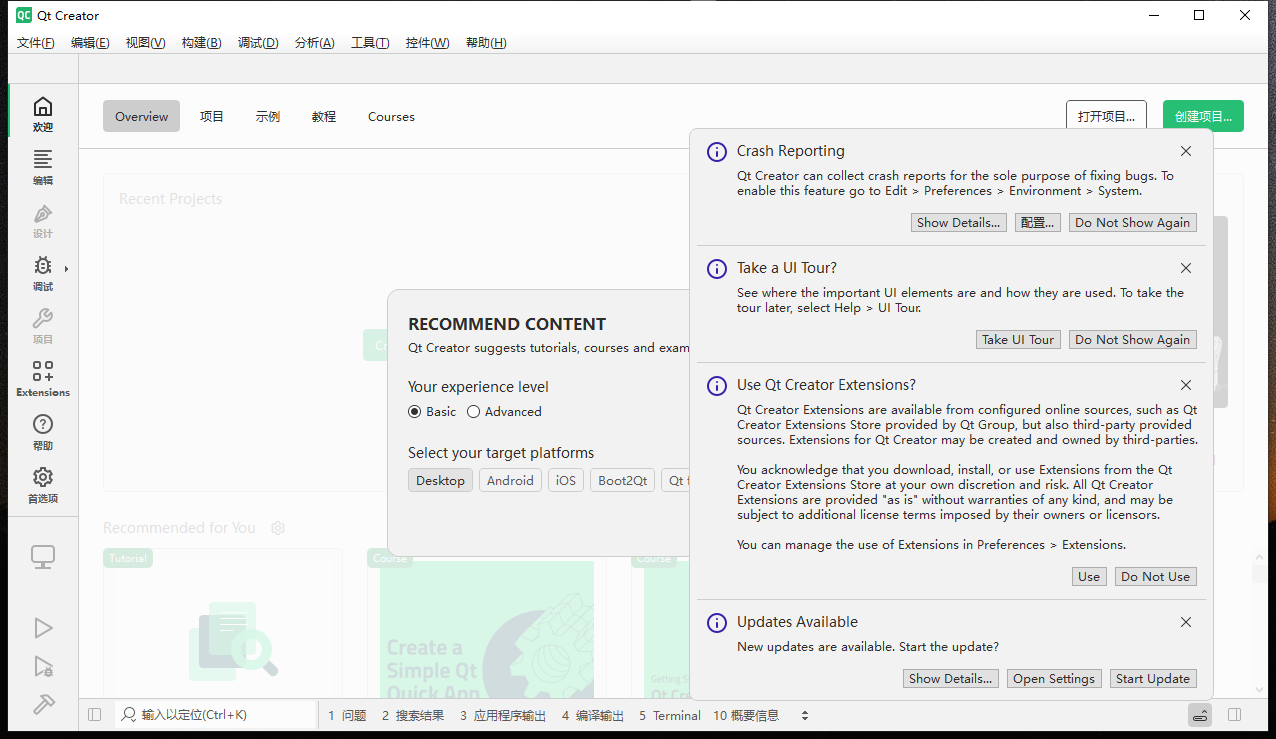Click the Crash Reporting info icon
1276x739 pixels.
point(717,152)
